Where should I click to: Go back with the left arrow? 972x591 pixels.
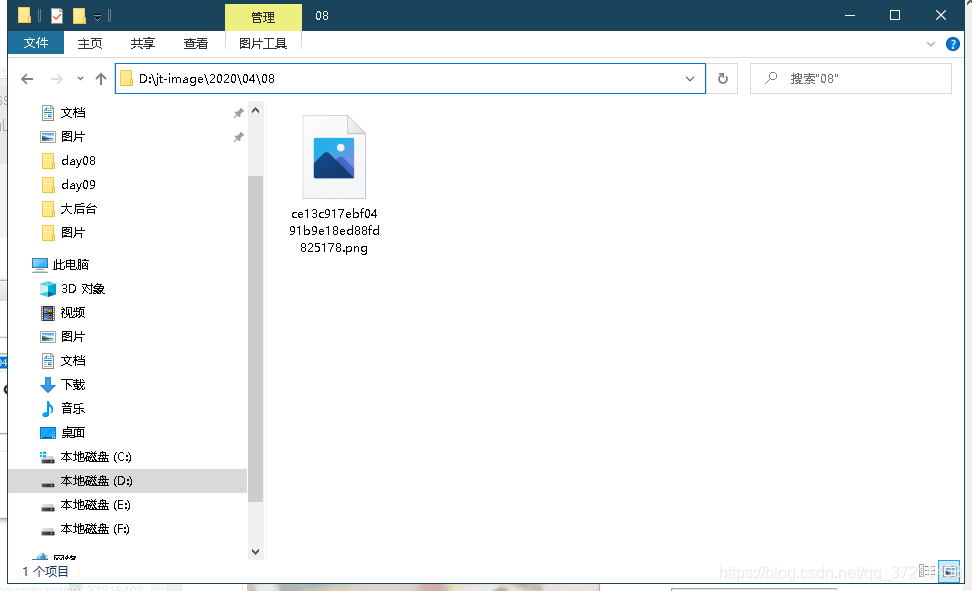click(27, 79)
